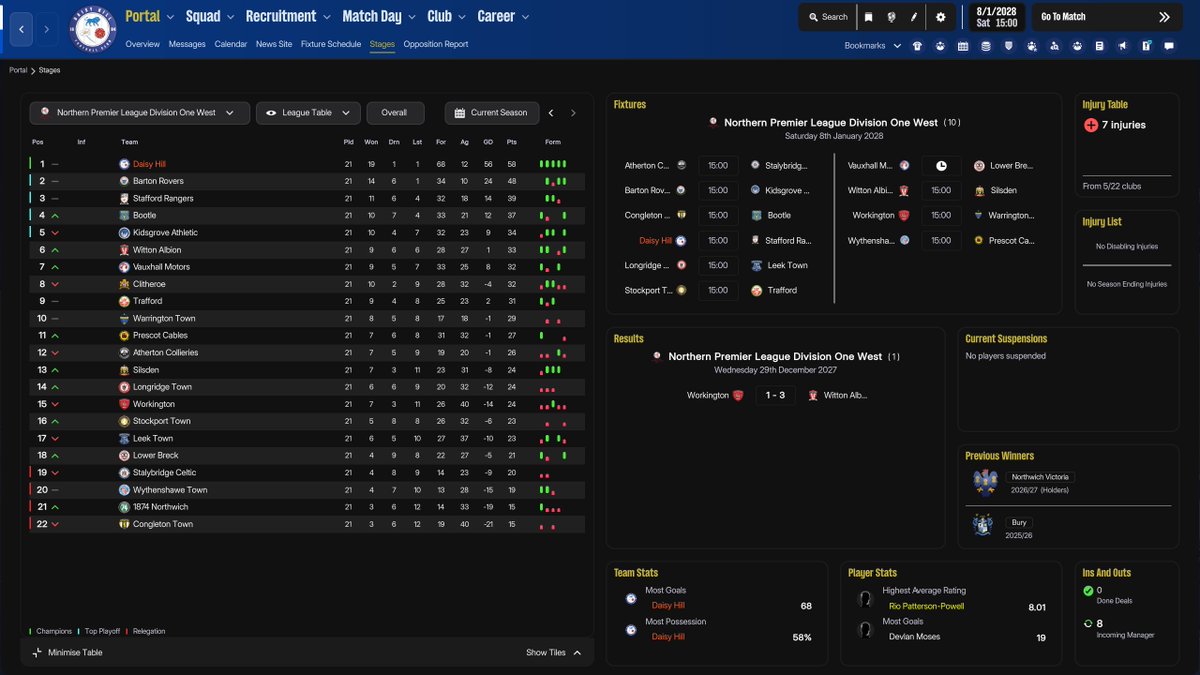Click the Done Deals green check icon

[x=1088, y=591]
